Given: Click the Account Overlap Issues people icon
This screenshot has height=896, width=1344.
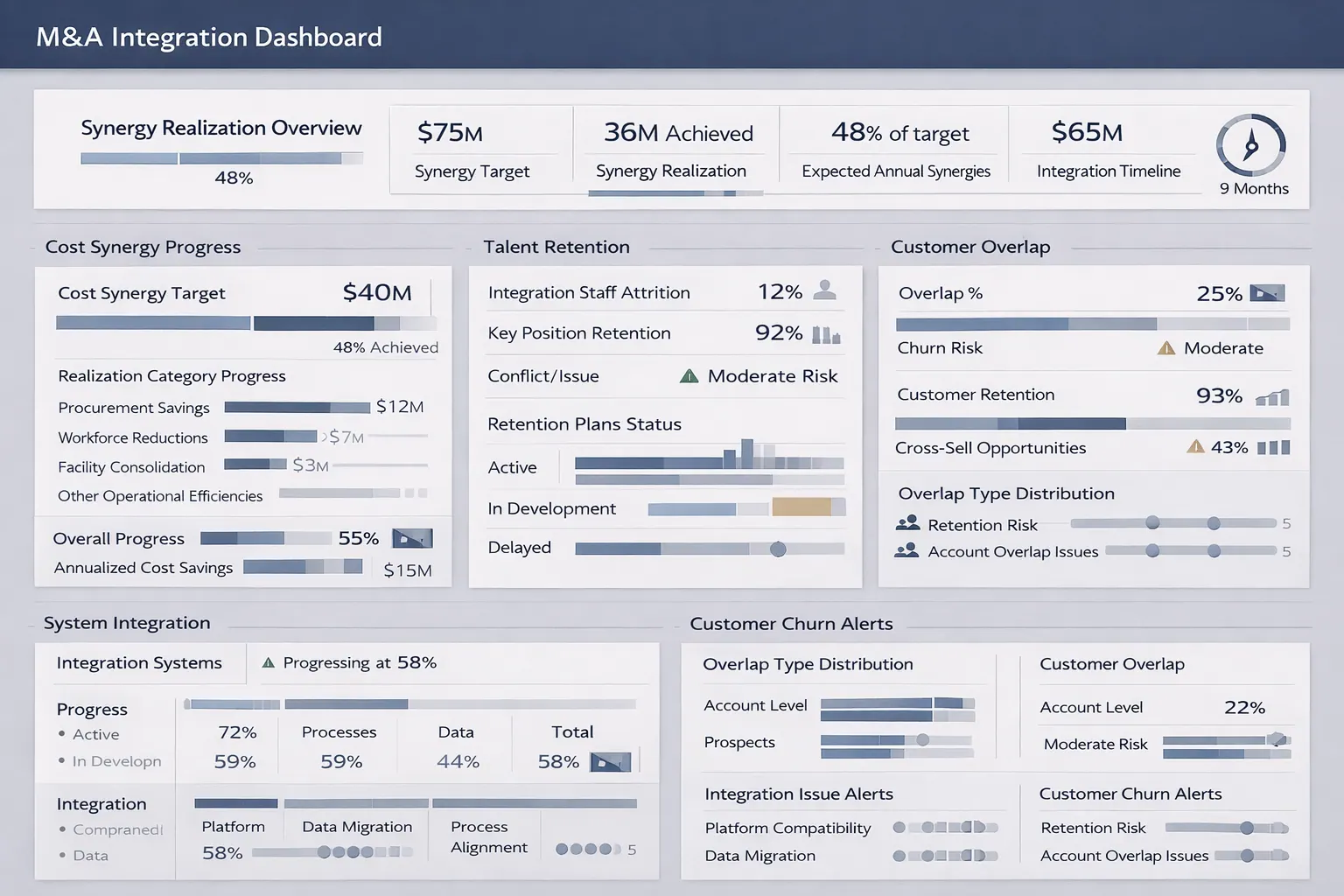Looking at the screenshot, I should [906, 551].
